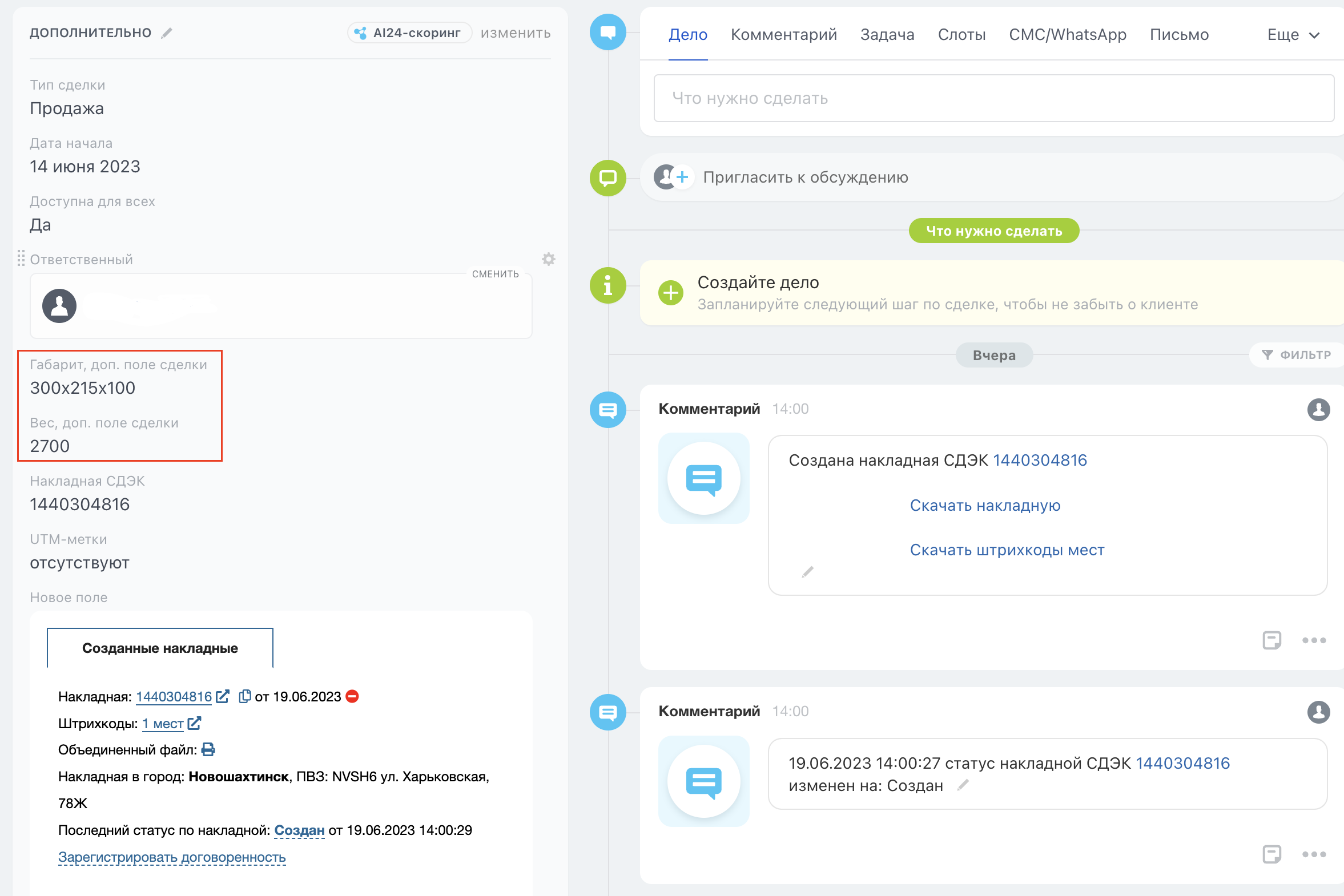Click the Зарегистрировать договоренность link
1344x896 pixels.
[x=171, y=857]
